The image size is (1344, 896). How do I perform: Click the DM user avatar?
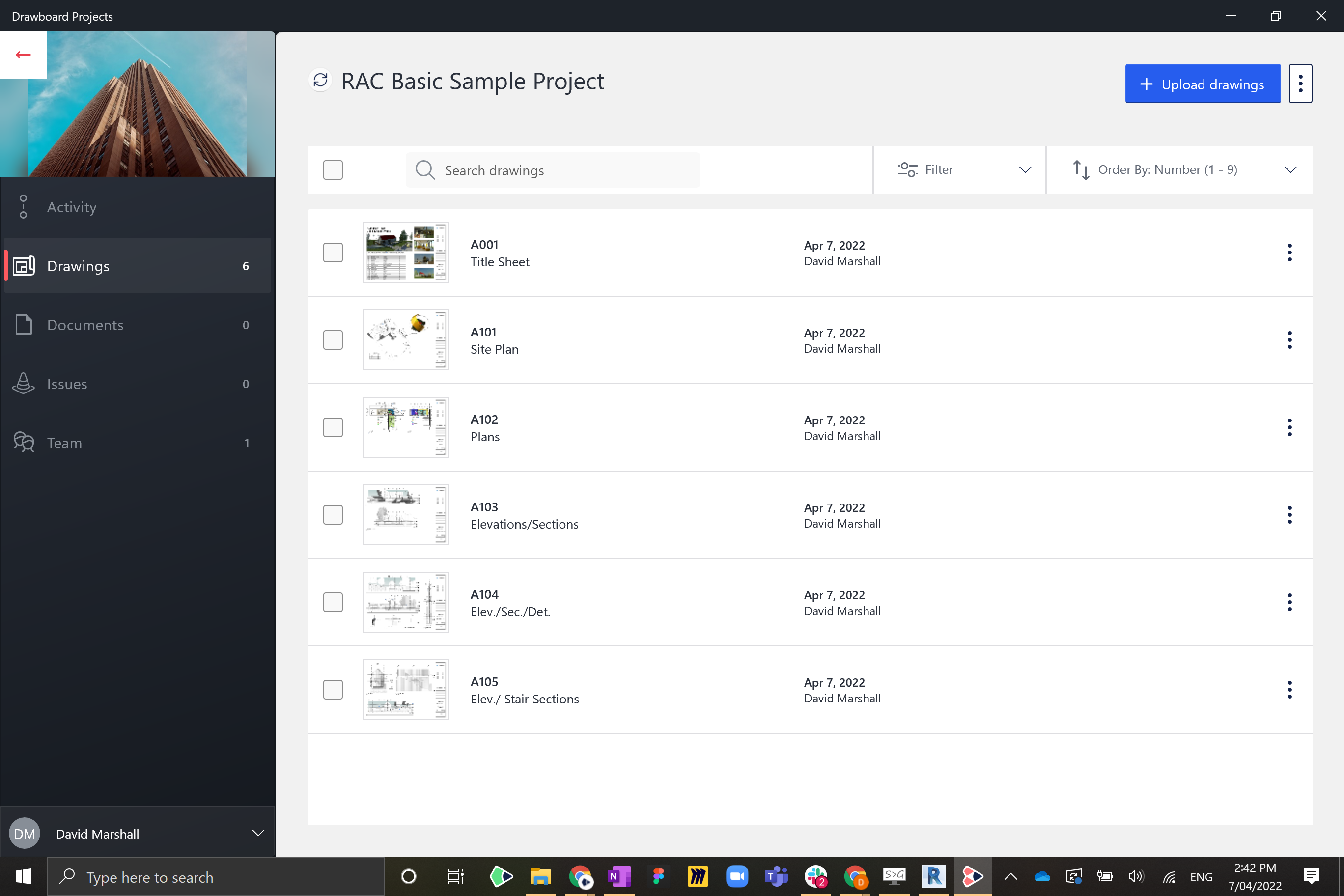tap(25, 834)
